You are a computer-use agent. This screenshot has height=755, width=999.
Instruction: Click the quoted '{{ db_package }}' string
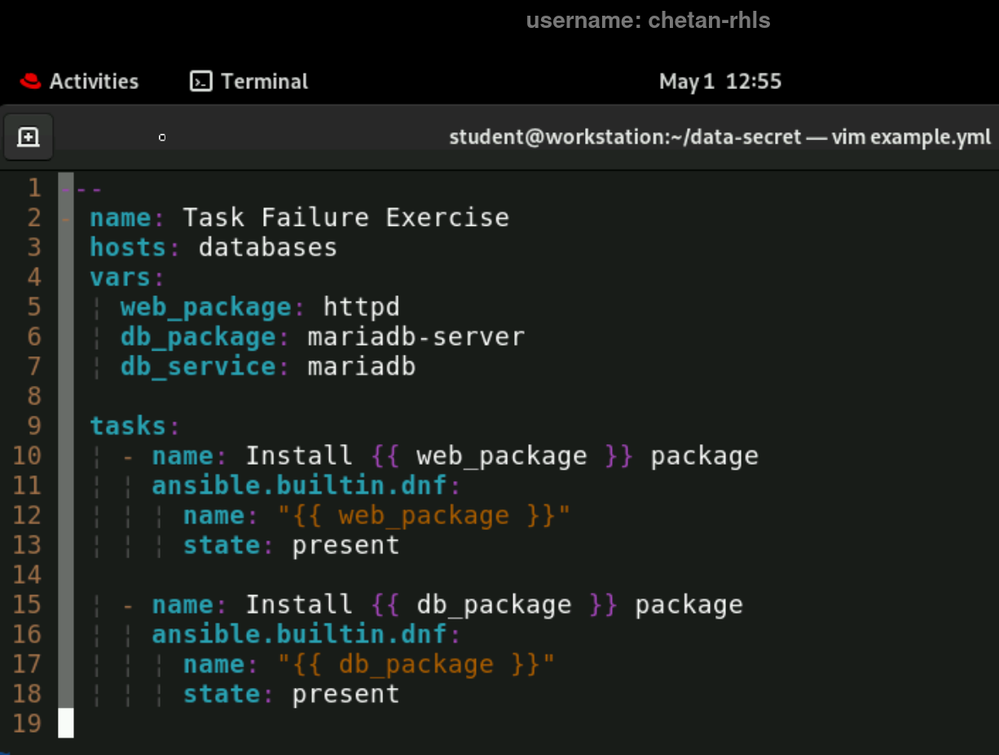pyautogui.click(x=416, y=664)
